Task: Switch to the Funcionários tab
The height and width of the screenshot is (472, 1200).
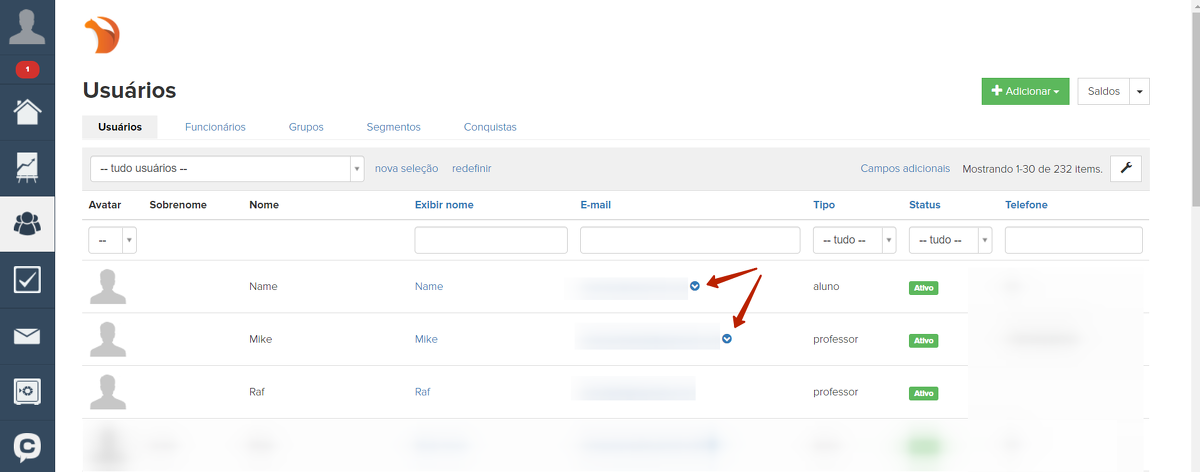Action: pos(215,127)
